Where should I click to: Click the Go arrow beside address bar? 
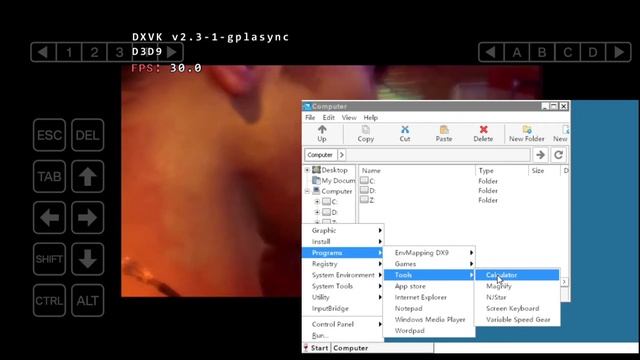pyautogui.click(x=540, y=155)
